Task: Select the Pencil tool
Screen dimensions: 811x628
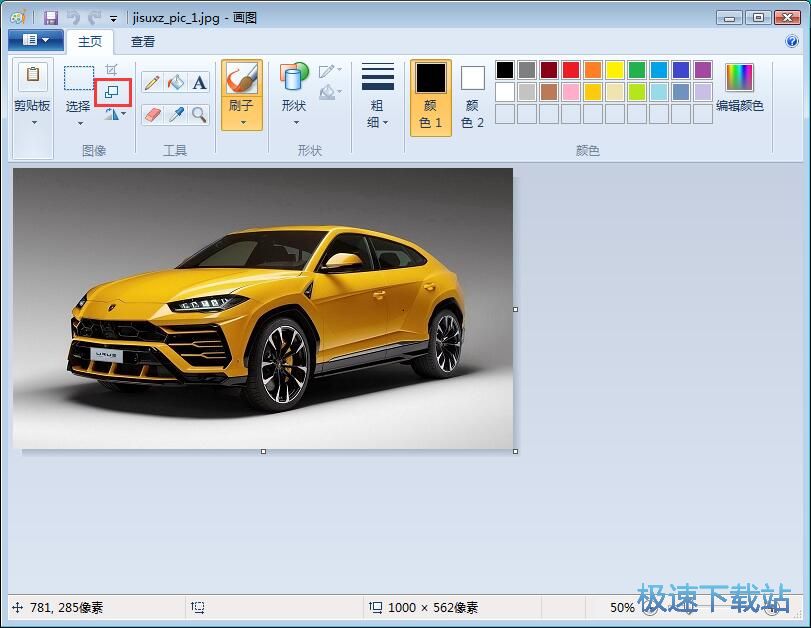Action: tap(153, 82)
